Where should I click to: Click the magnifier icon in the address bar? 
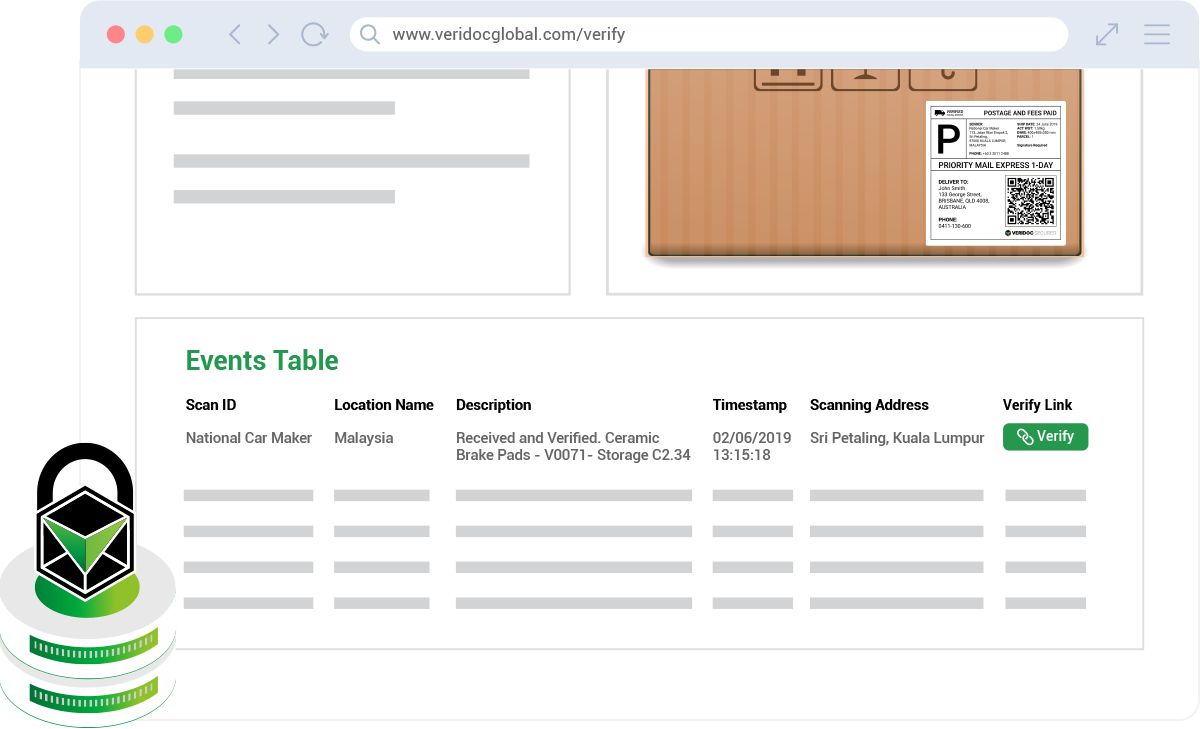pos(370,35)
